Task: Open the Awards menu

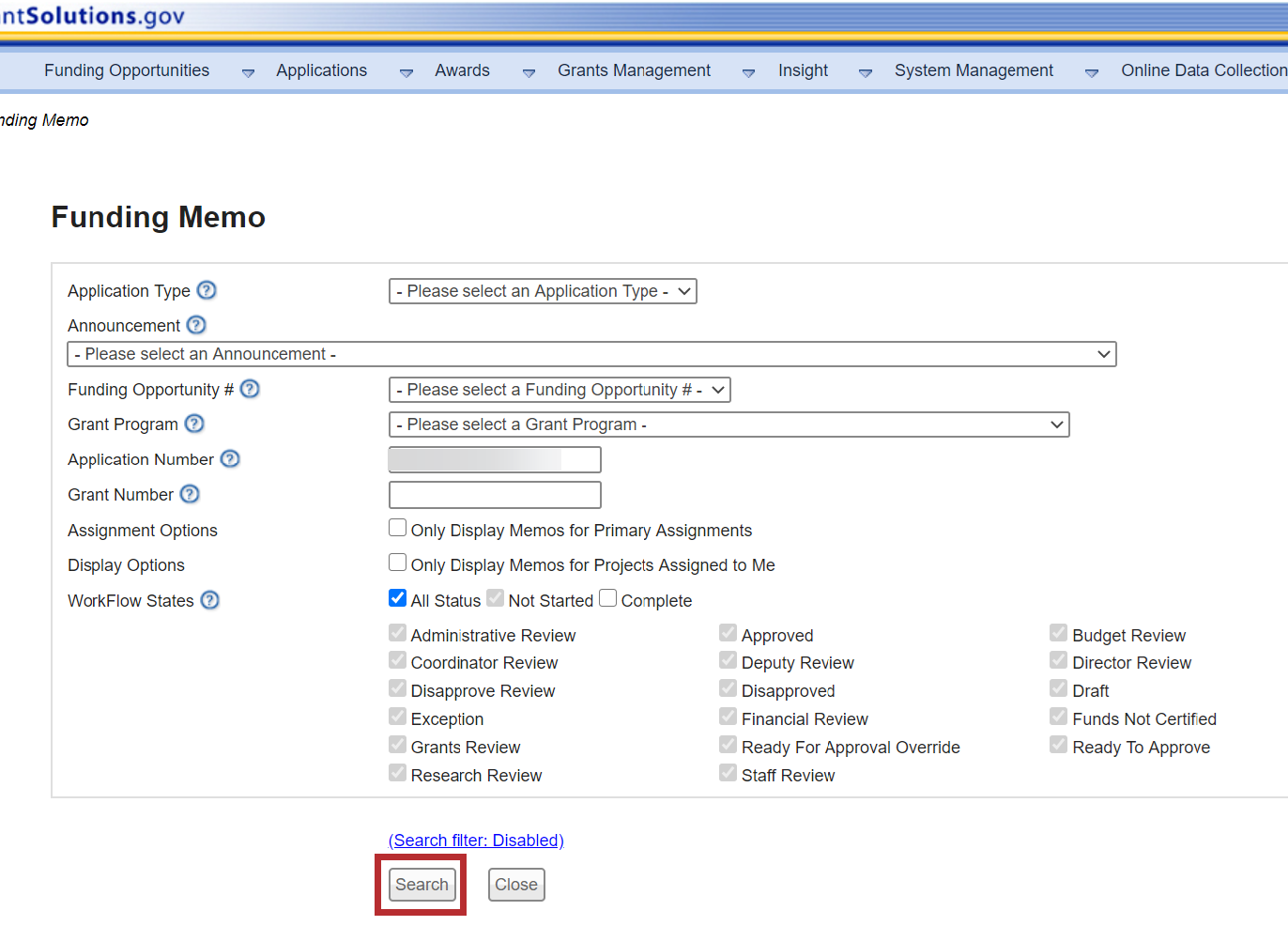Action: (x=462, y=70)
